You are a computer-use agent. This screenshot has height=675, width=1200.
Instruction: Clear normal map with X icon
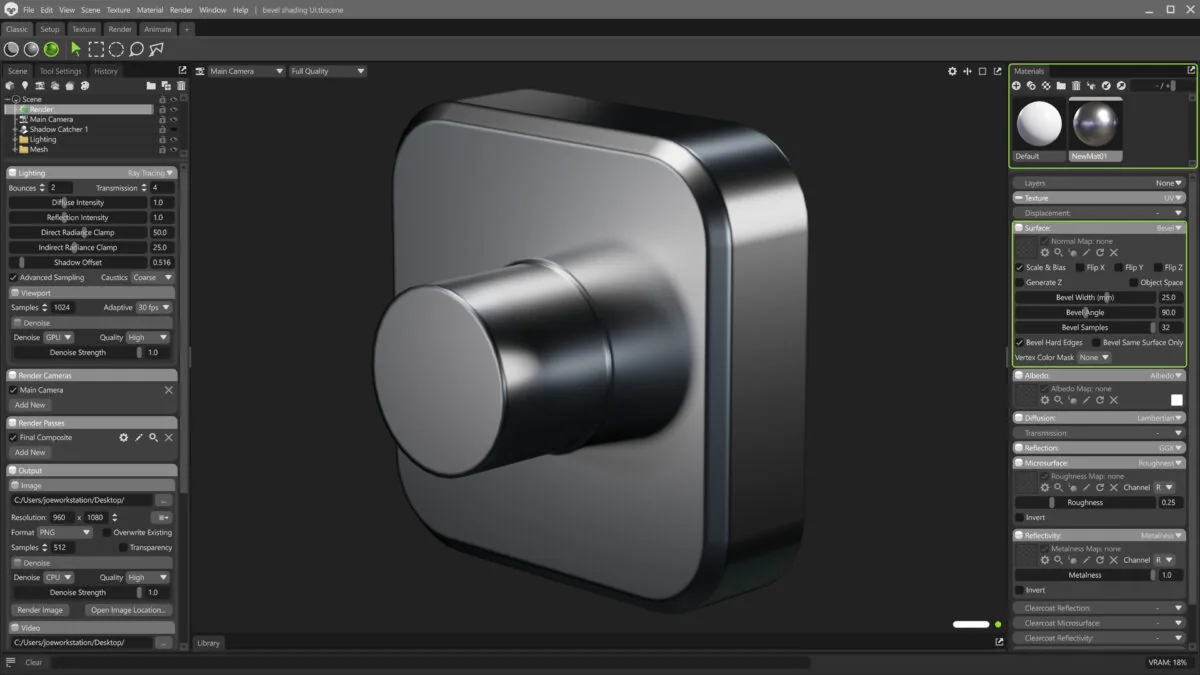(1114, 253)
